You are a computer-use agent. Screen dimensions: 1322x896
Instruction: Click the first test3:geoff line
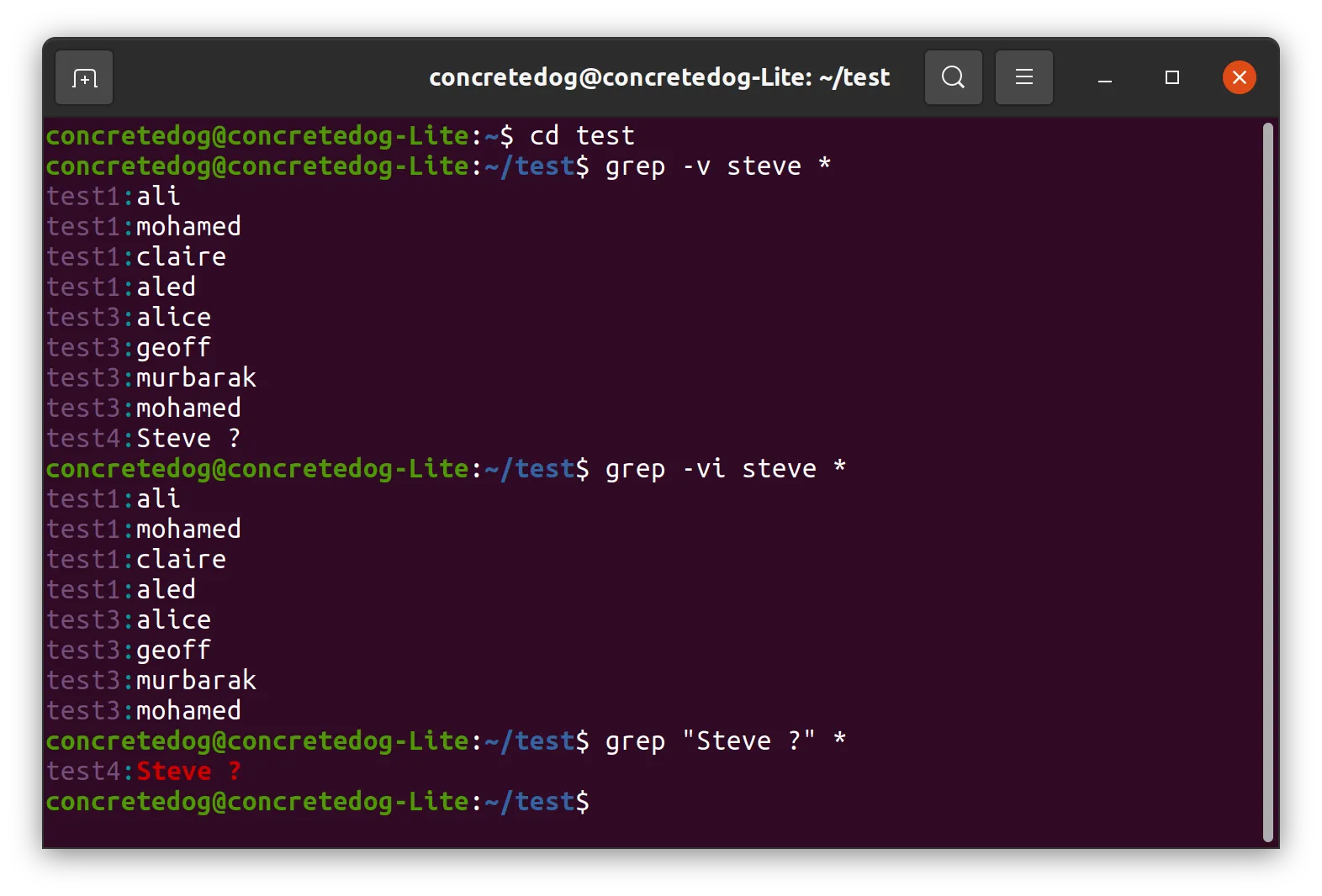(129, 348)
